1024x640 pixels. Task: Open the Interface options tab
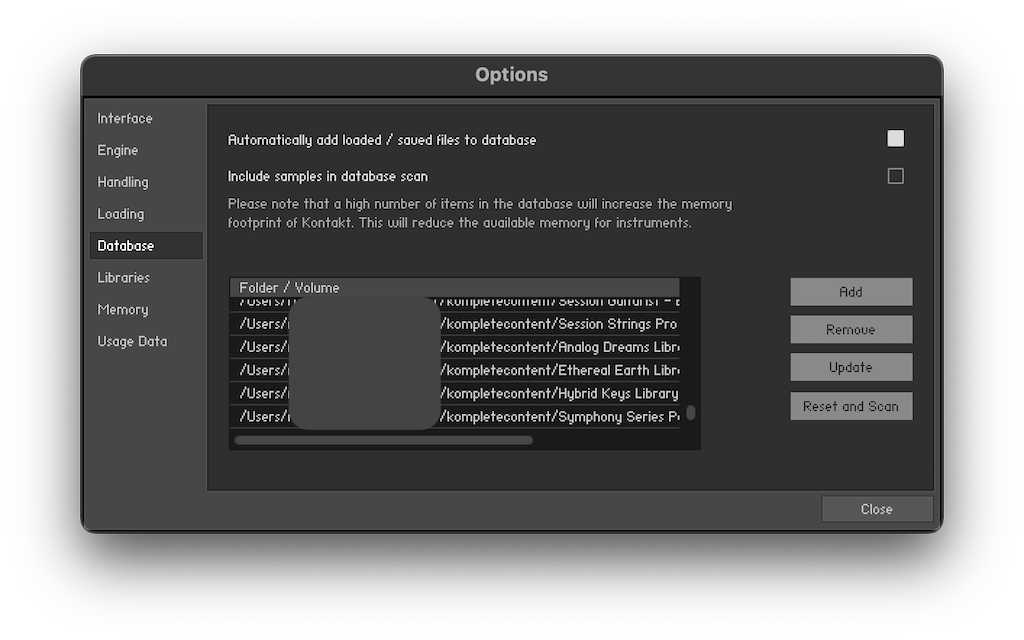(x=125, y=118)
